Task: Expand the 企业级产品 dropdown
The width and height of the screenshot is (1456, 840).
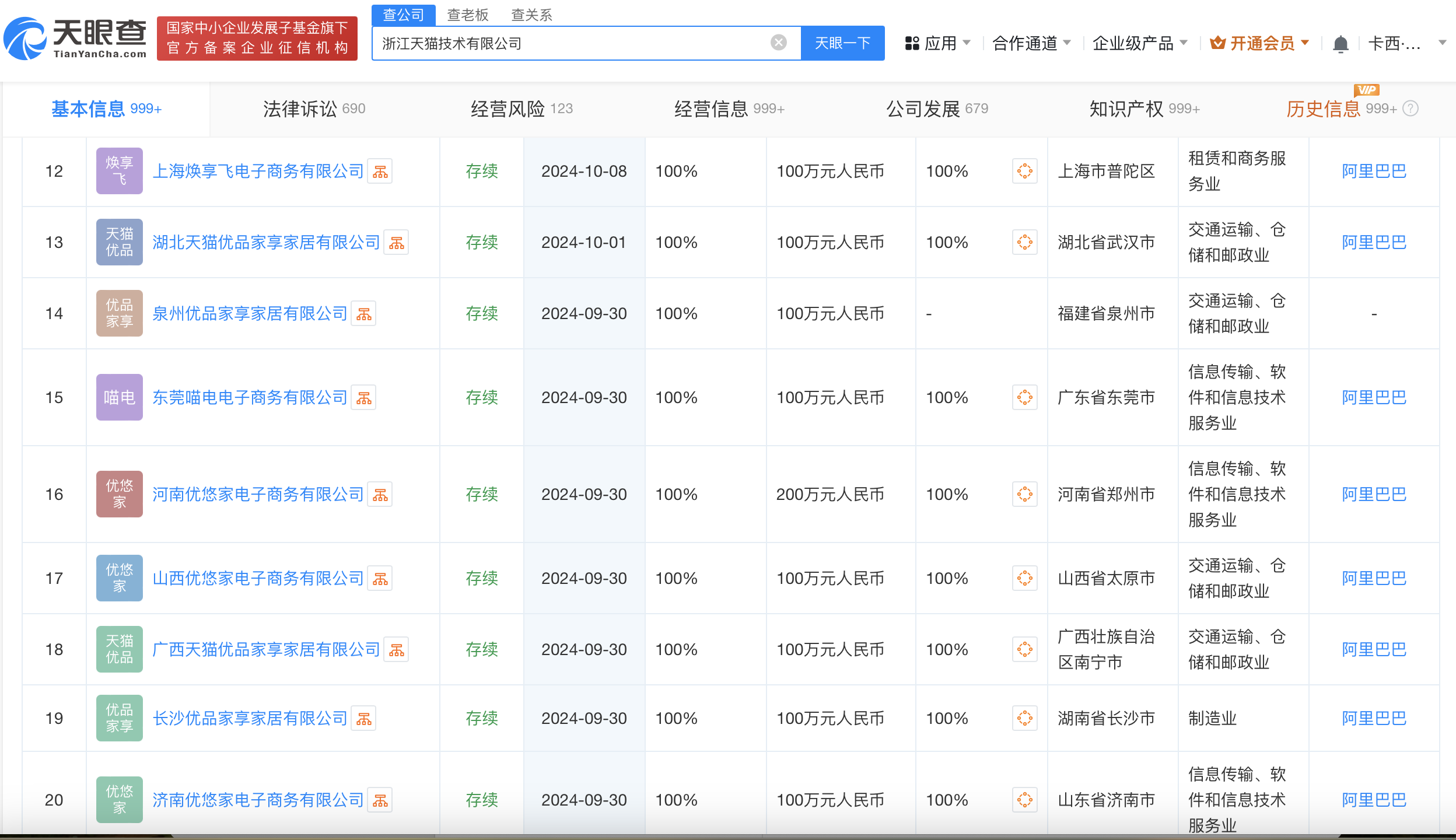Action: 1140,43
